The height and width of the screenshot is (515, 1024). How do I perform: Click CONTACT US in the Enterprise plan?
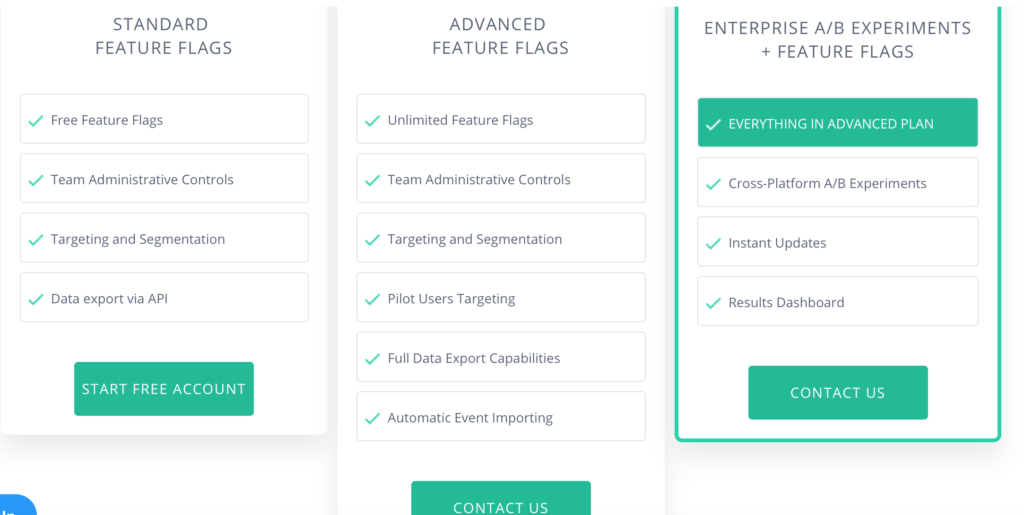click(x=837, y=393)
